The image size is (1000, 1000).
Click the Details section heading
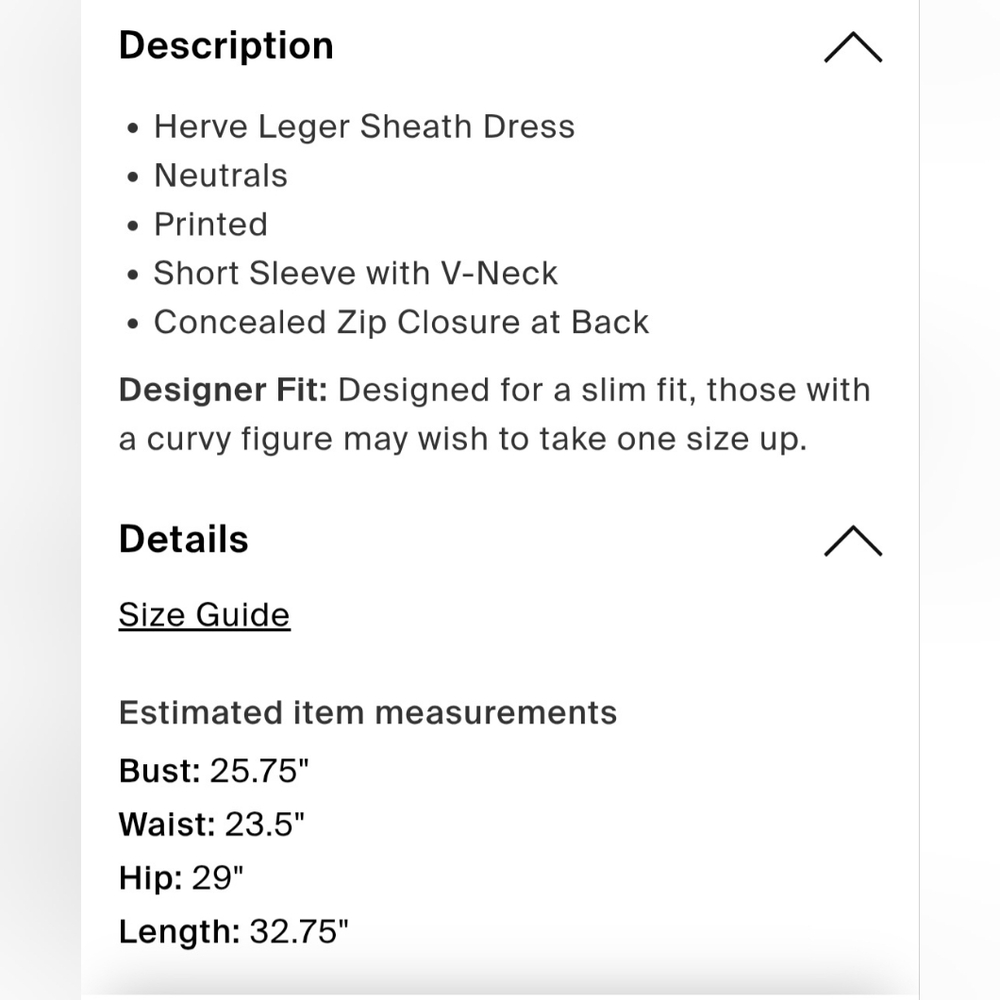click(x=184, y=540)
